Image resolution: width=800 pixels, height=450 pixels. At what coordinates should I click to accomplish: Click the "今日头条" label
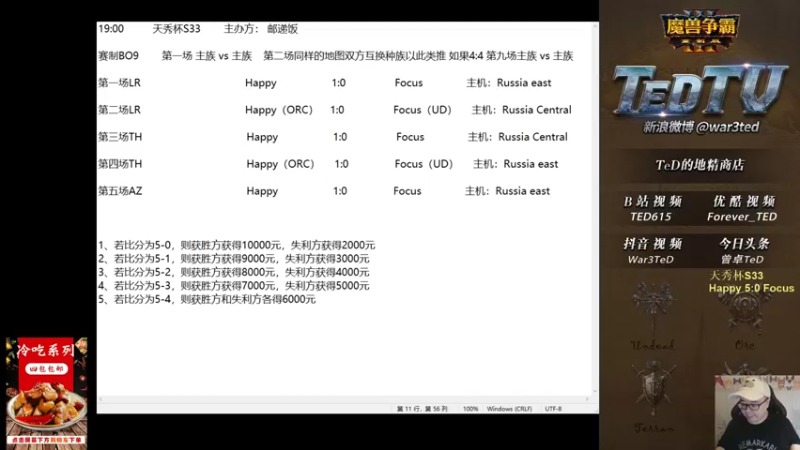point(743,244)
